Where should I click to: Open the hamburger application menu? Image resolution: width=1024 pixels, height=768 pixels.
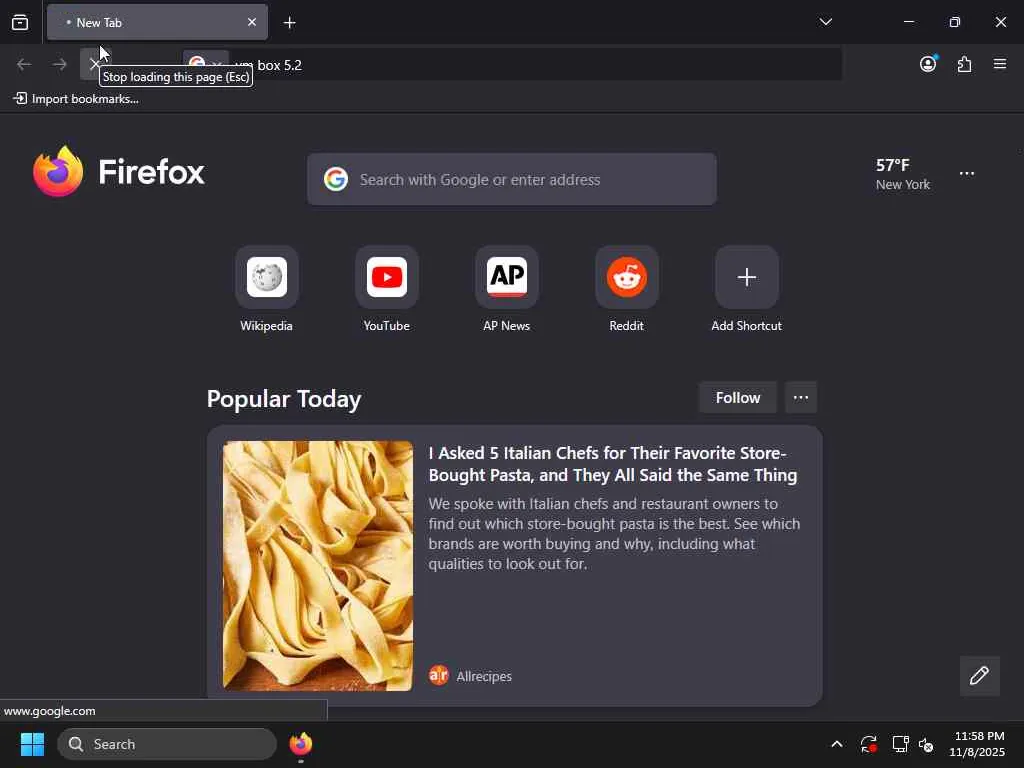point(1000,64)
